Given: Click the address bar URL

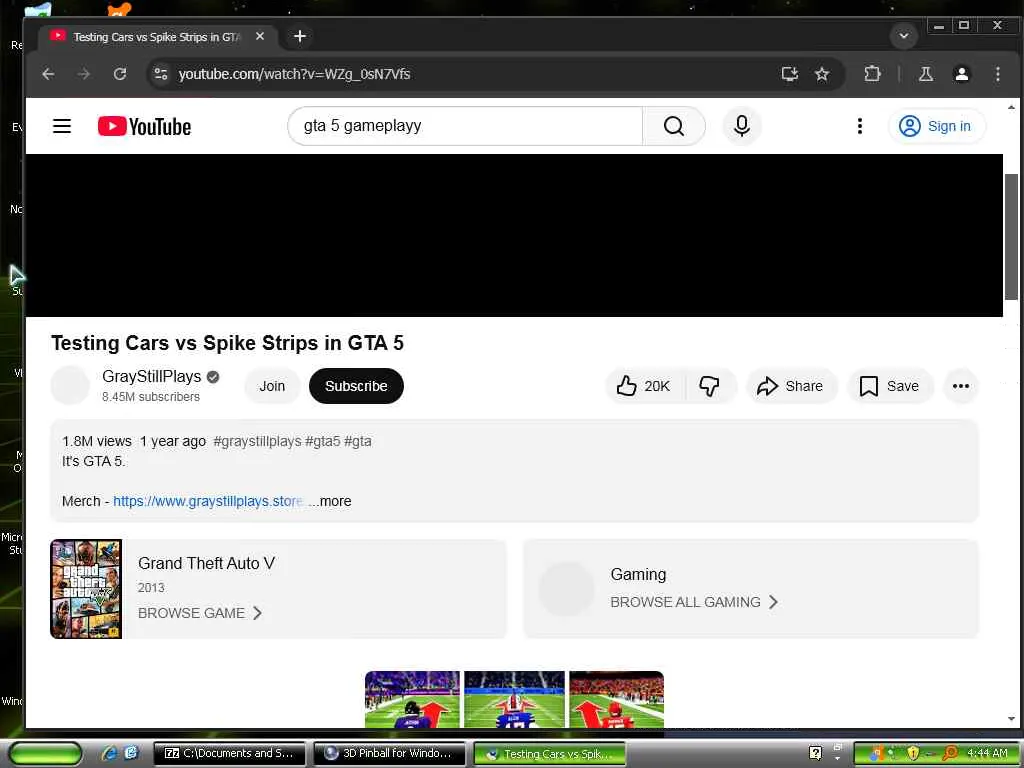Looking at the screenshot, I should coord(294,74).
